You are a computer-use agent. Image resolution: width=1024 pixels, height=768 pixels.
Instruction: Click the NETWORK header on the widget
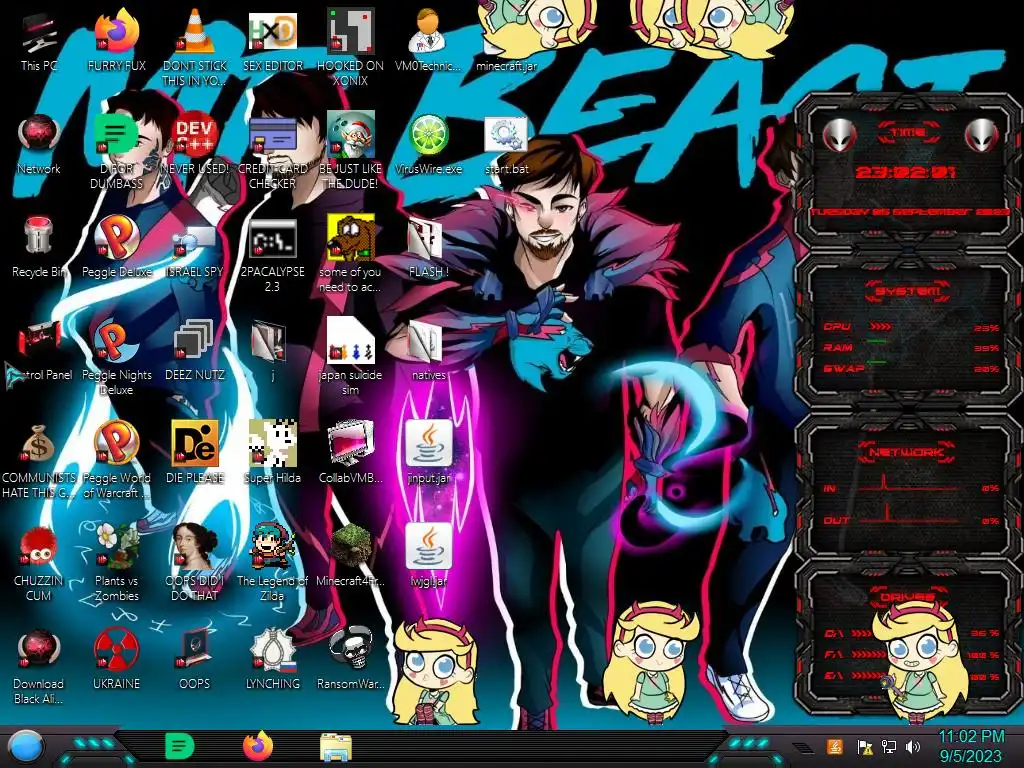click(x=908, y=452)
